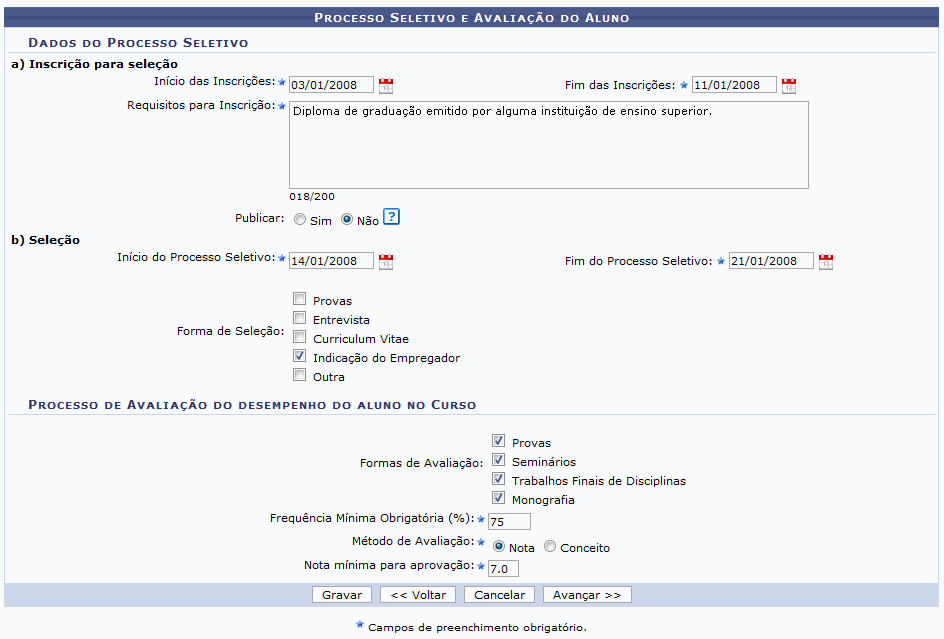Check the Outra selection option
This screenshot has width=944, height=639.
pos(299,375)
